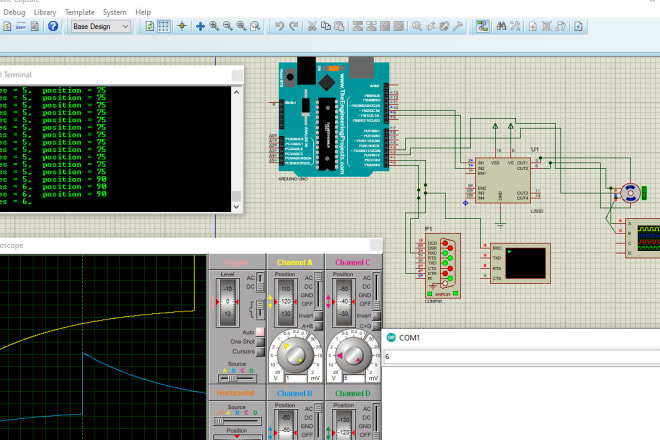Click the Channel A voltage value field
The width and height of the screenshot is (660, 440).
(296, 379)
